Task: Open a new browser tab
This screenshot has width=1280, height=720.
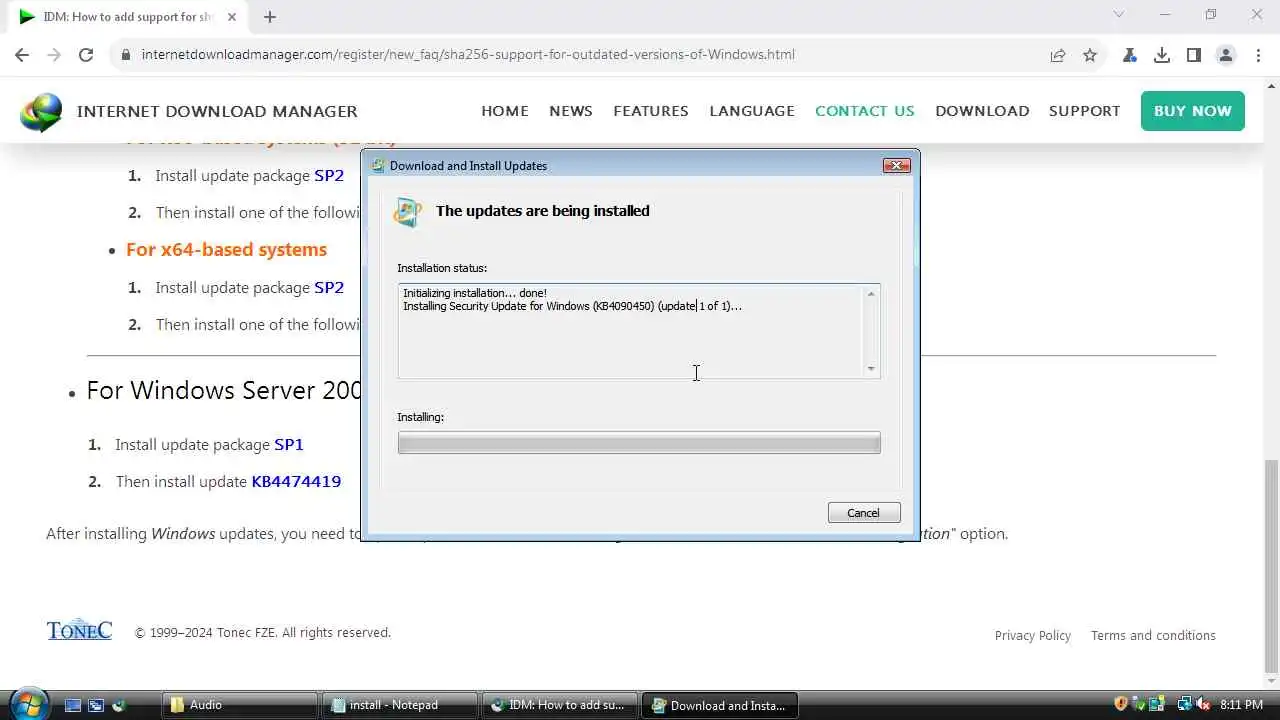Action: (x=270, y=16)
